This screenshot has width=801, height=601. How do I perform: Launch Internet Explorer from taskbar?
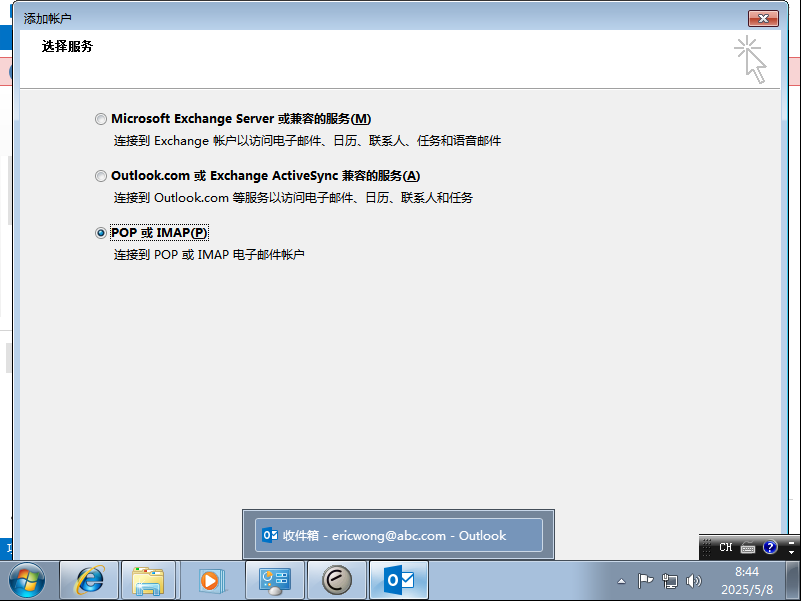tap(89, 581)
